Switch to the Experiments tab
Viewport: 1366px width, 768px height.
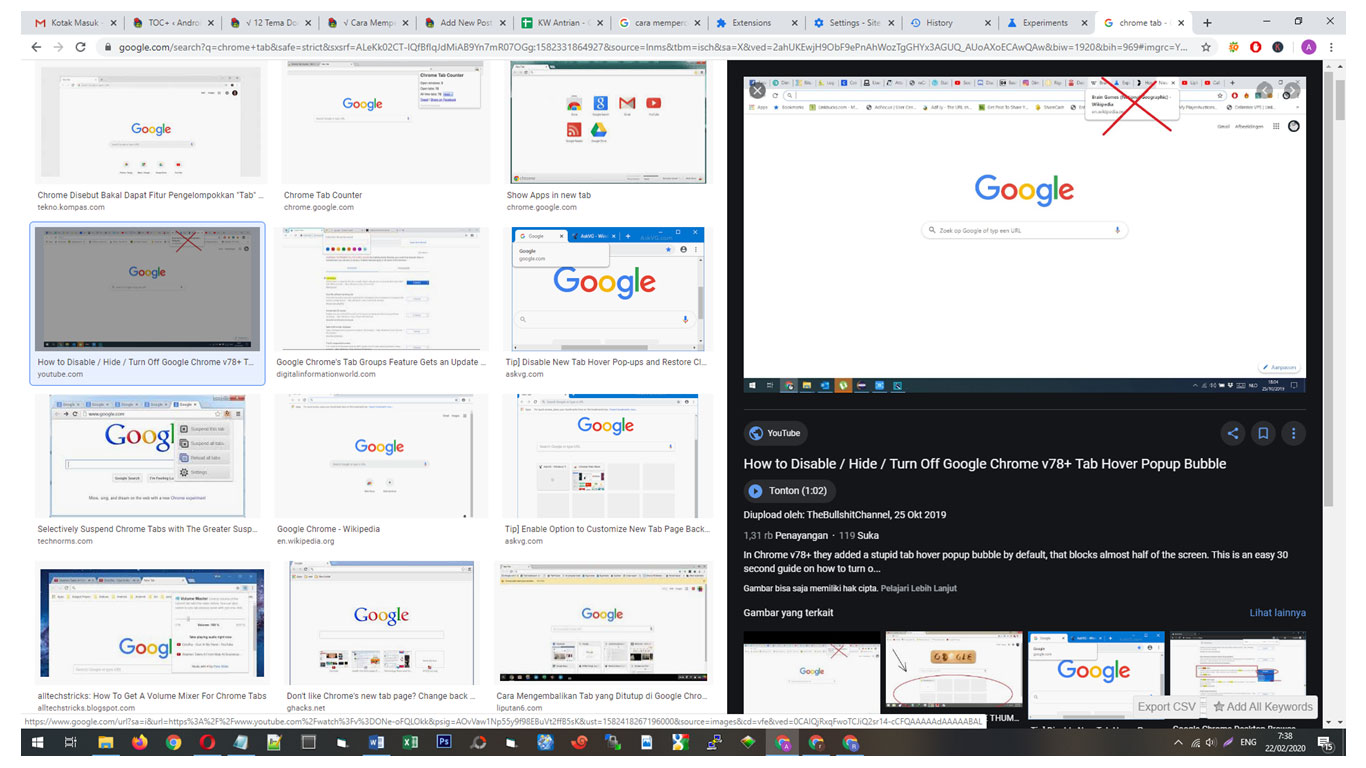(1048, 22)
